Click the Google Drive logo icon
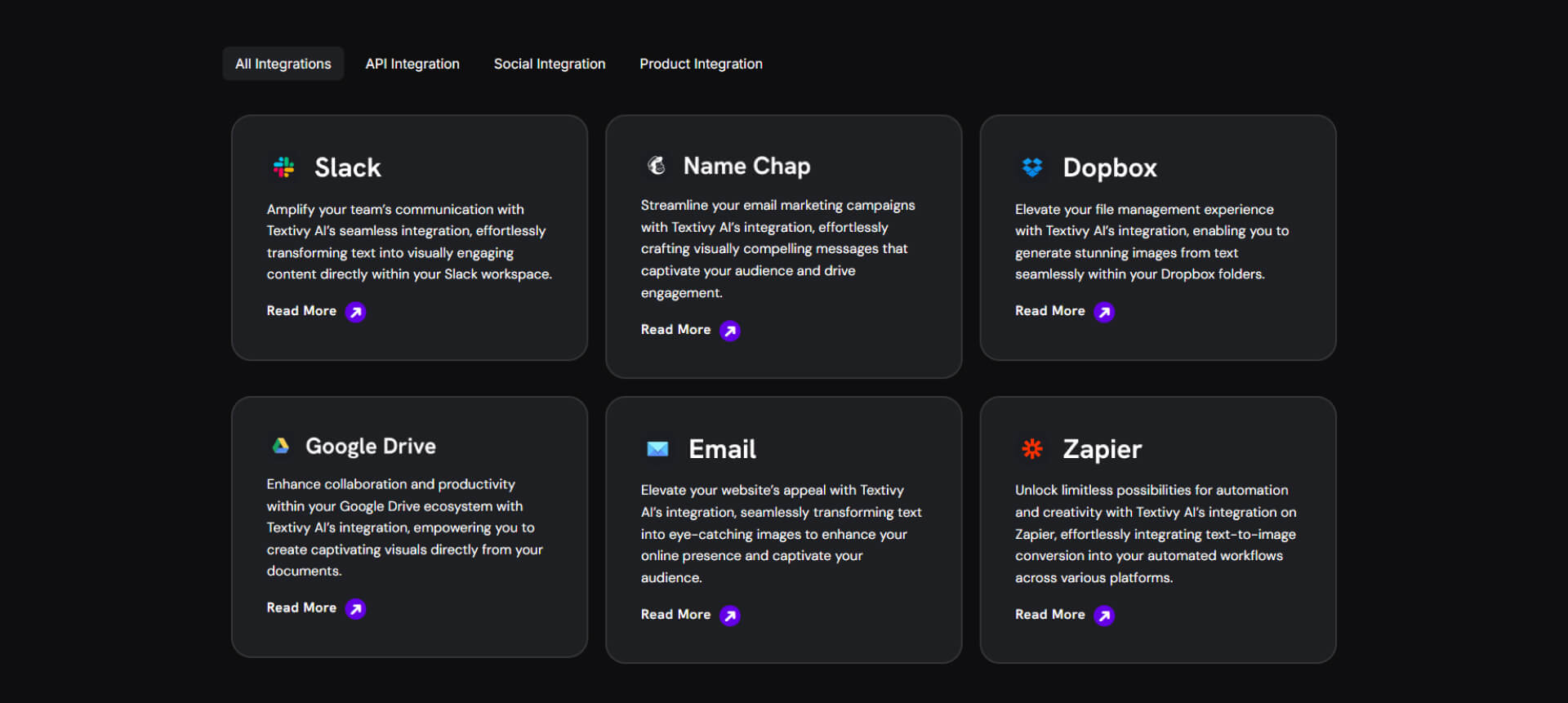This screenshot has width=1568, height=703. coord(281,446)
